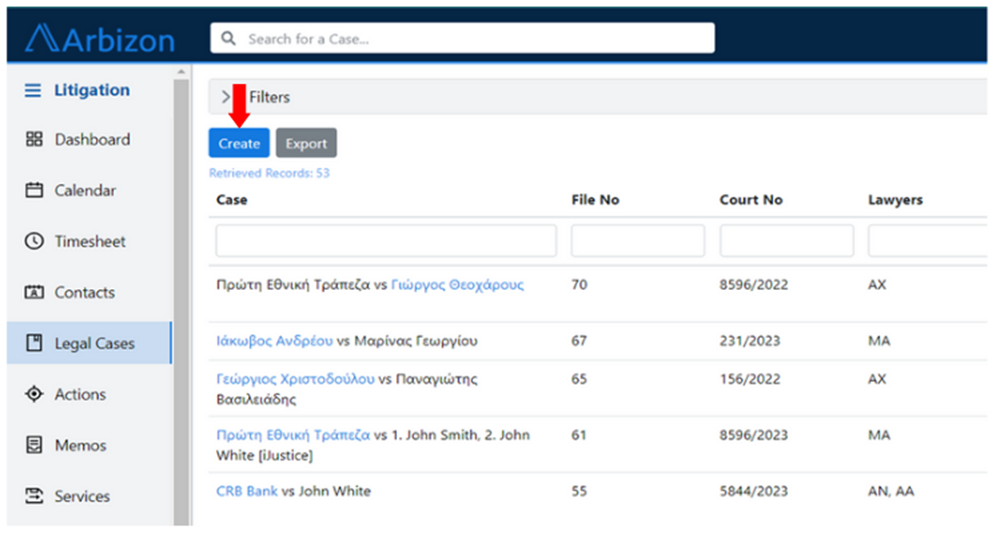Screen dimensions: 992x559
Task: Expand the Filters panel
Action: [x=226, y=97]
